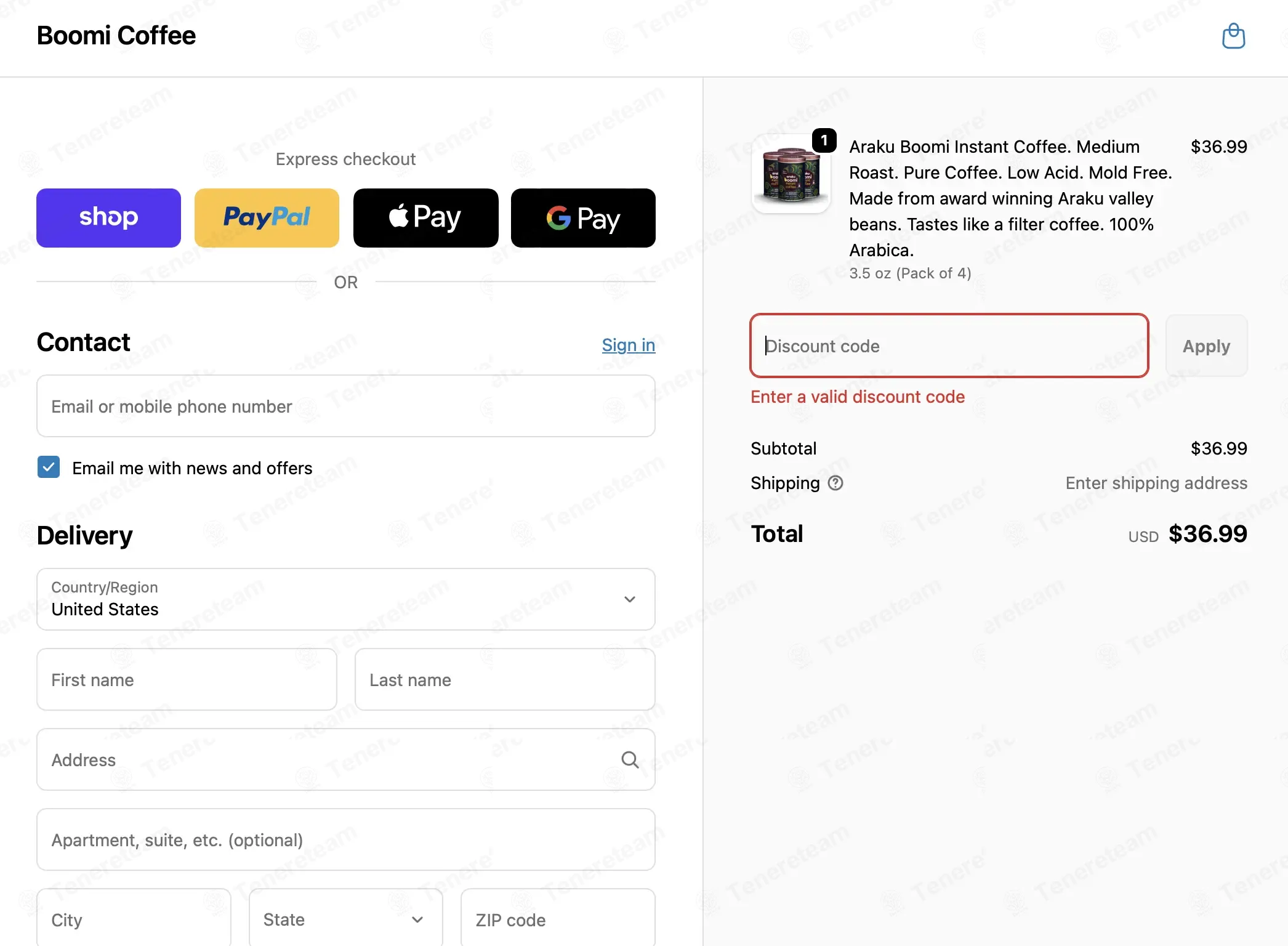Select Google Pay express checkout
The width and height of the screenshot is (1288, 946).
(x=583, y=218)
